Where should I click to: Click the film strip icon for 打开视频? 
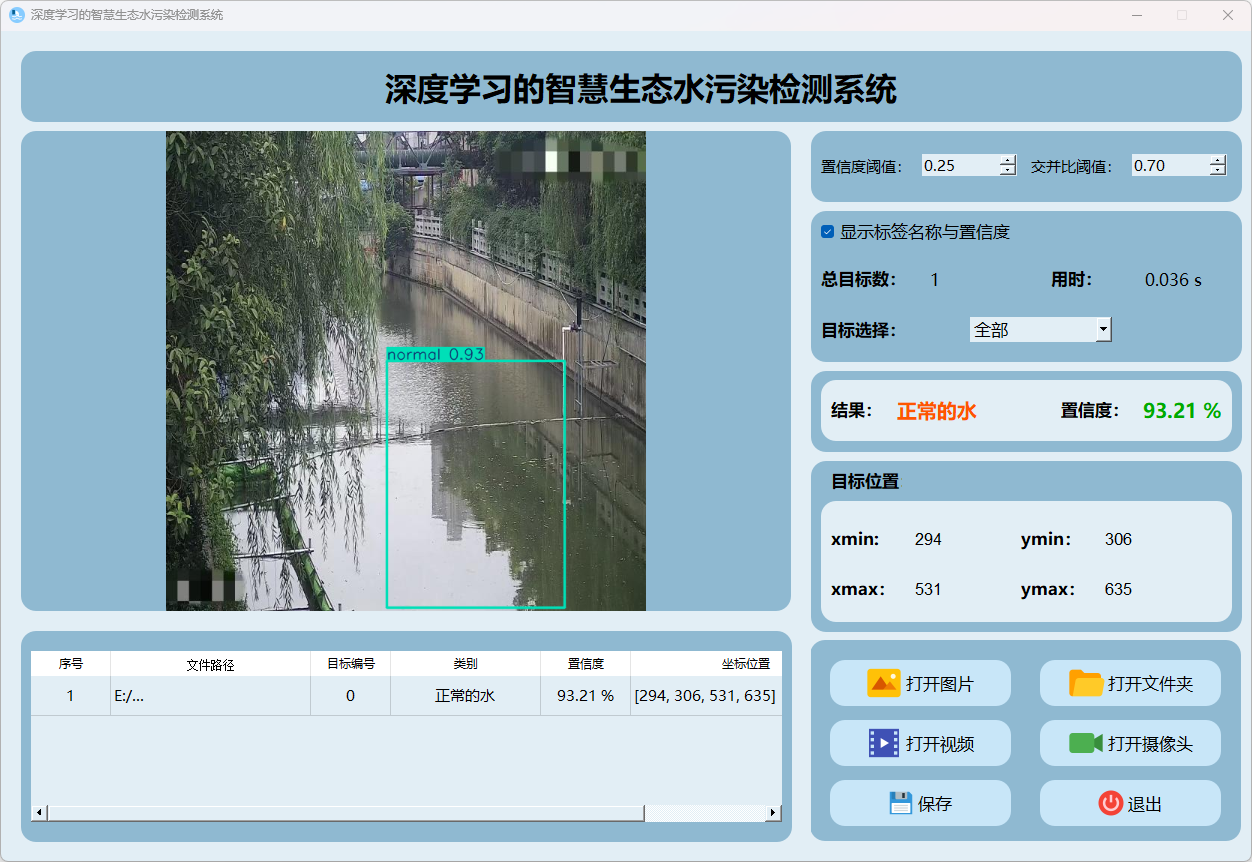[884, 743]
